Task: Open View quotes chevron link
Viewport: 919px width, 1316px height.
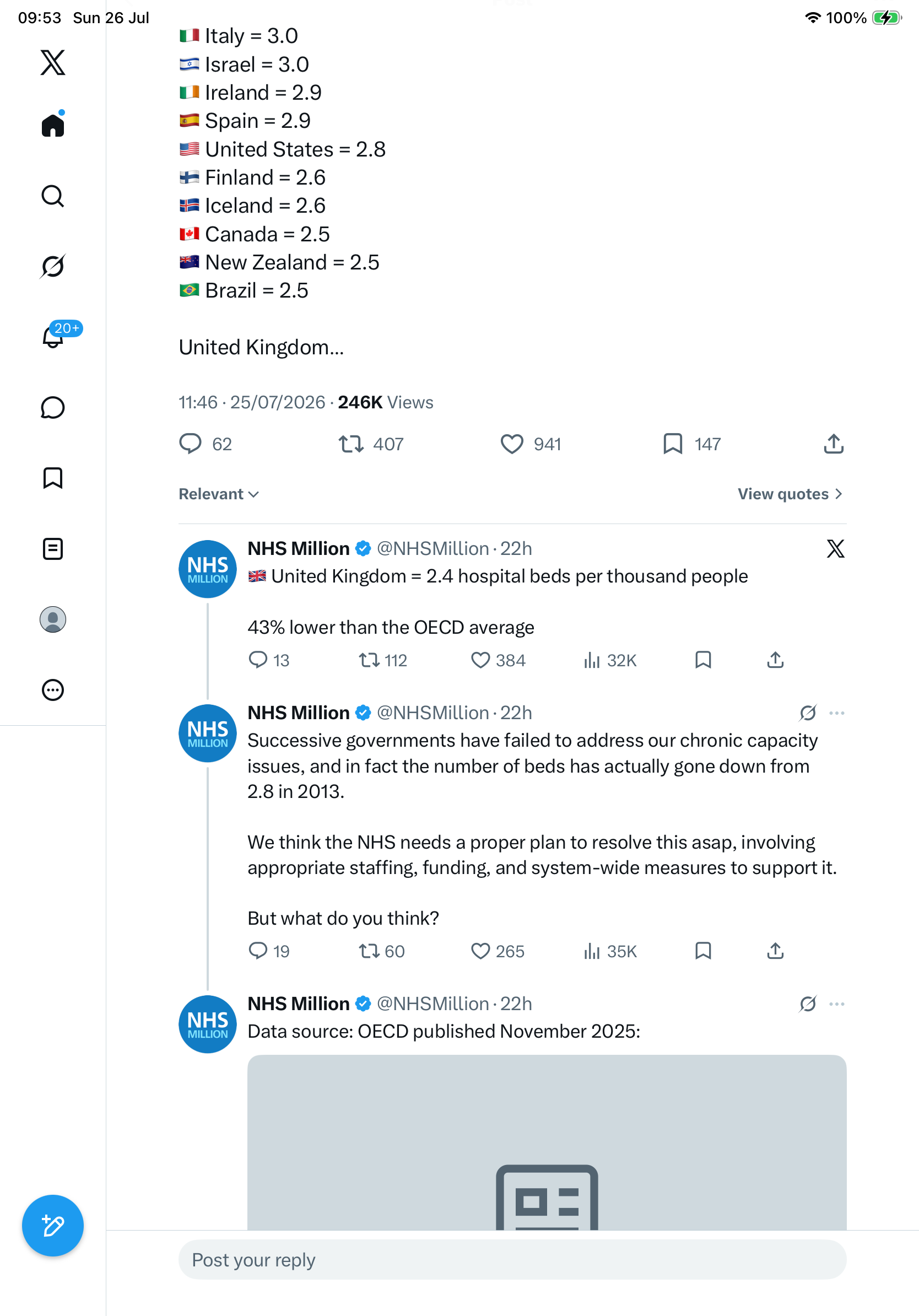Action: tap(790, 494)
